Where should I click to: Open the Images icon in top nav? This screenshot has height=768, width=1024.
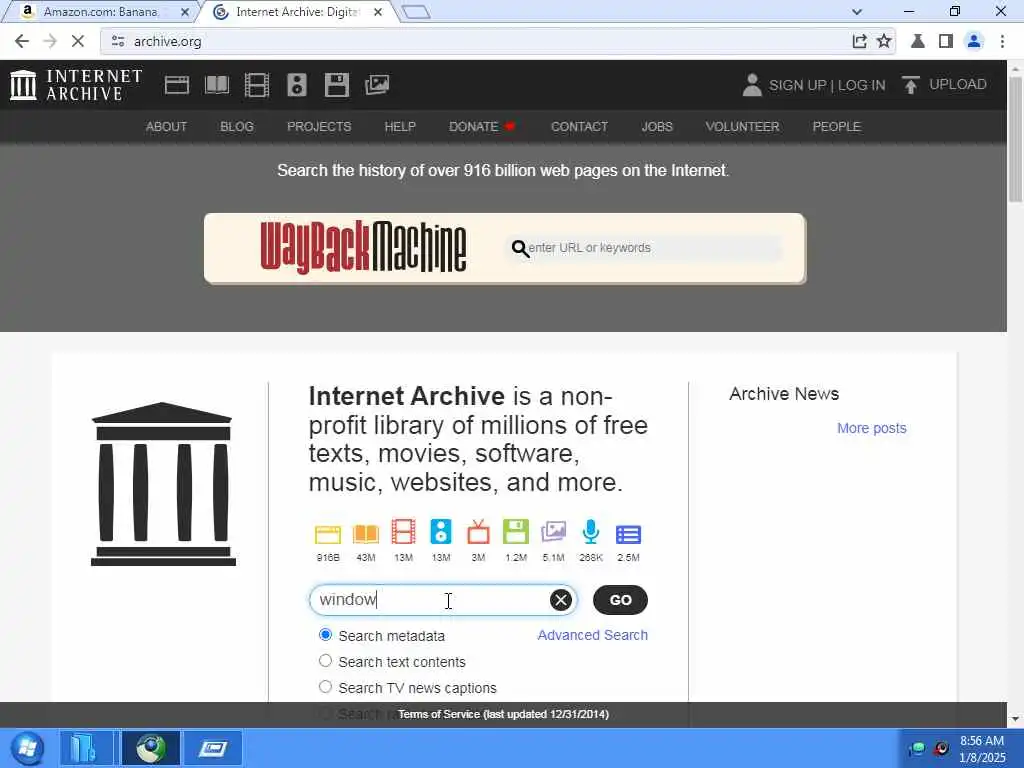377,85
